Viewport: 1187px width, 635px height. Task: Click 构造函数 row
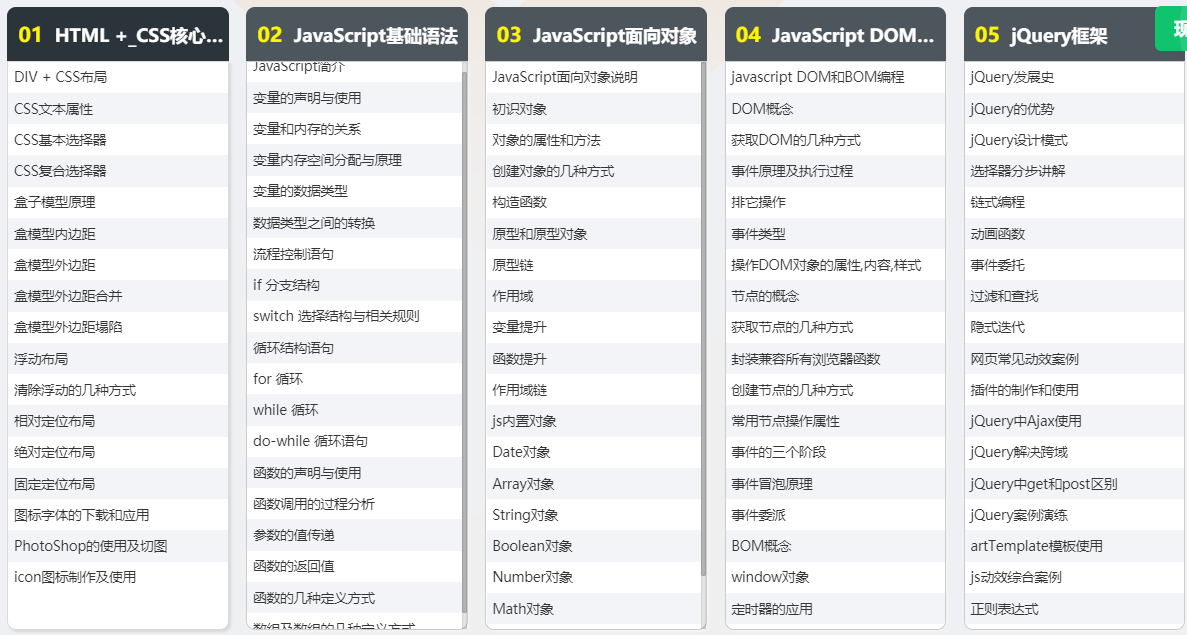[x=593, y=202]
